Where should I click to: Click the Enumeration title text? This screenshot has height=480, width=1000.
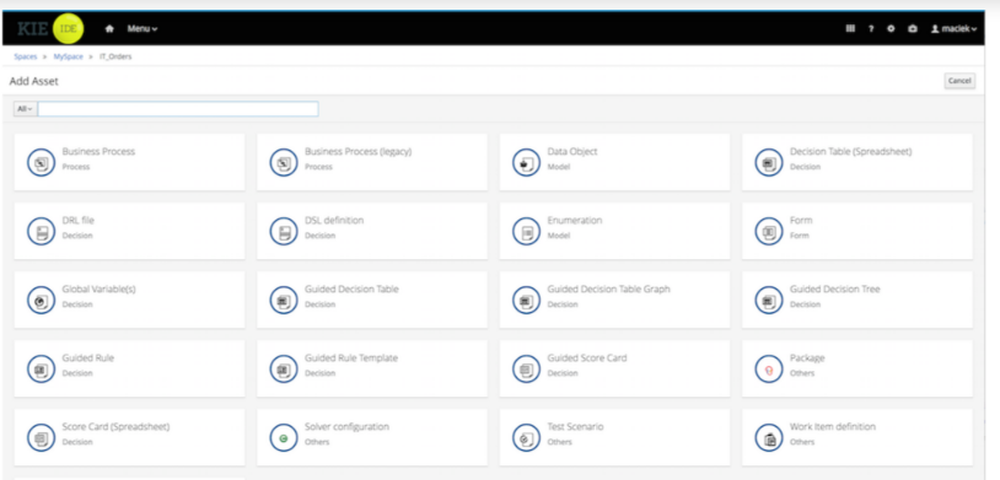575,221
